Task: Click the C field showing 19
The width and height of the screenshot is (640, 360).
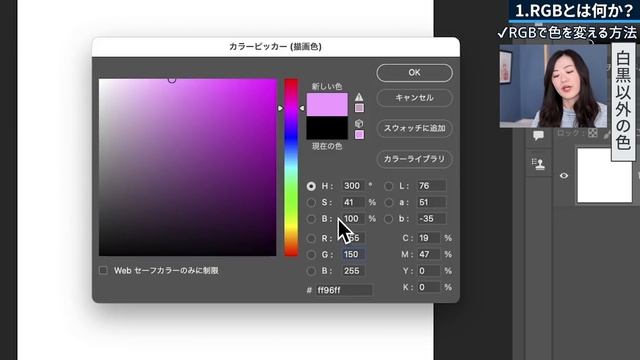Action: point(429,238)
